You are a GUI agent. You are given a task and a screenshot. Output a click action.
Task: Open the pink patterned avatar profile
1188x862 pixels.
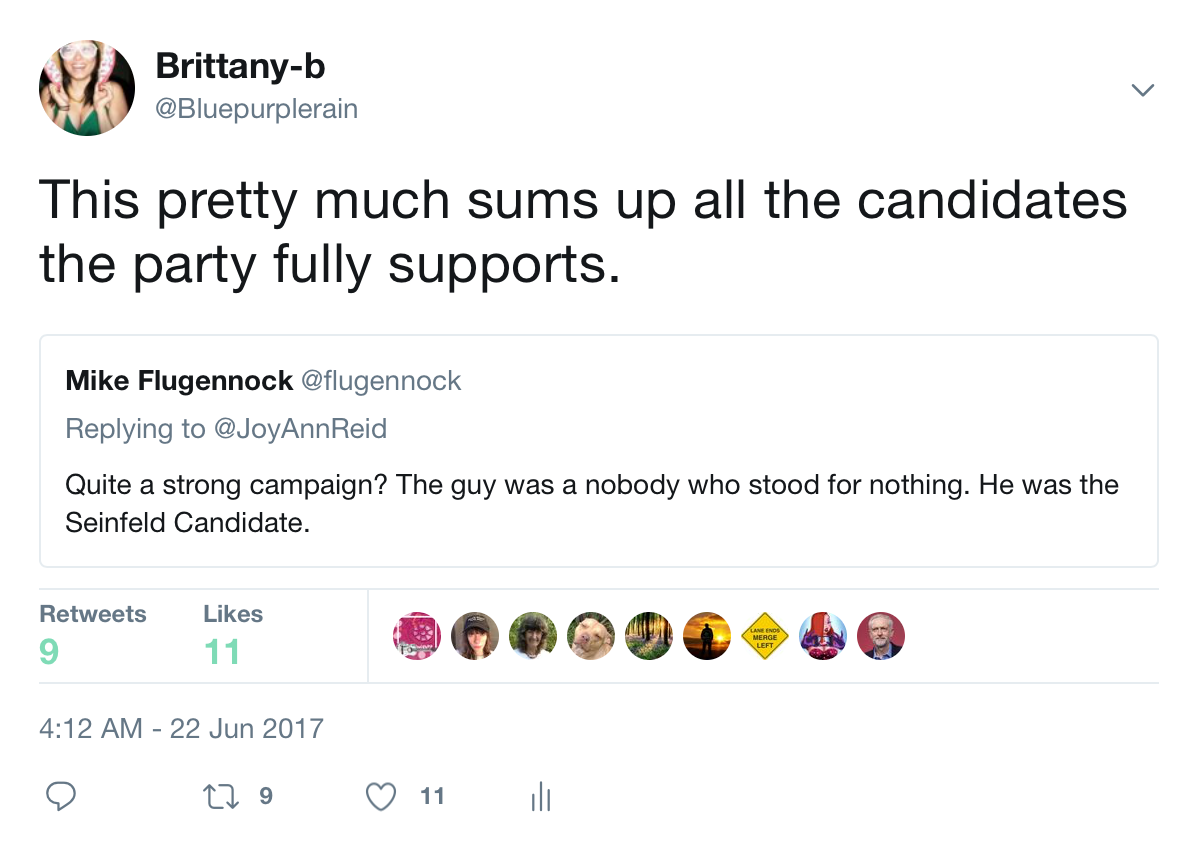417,636
